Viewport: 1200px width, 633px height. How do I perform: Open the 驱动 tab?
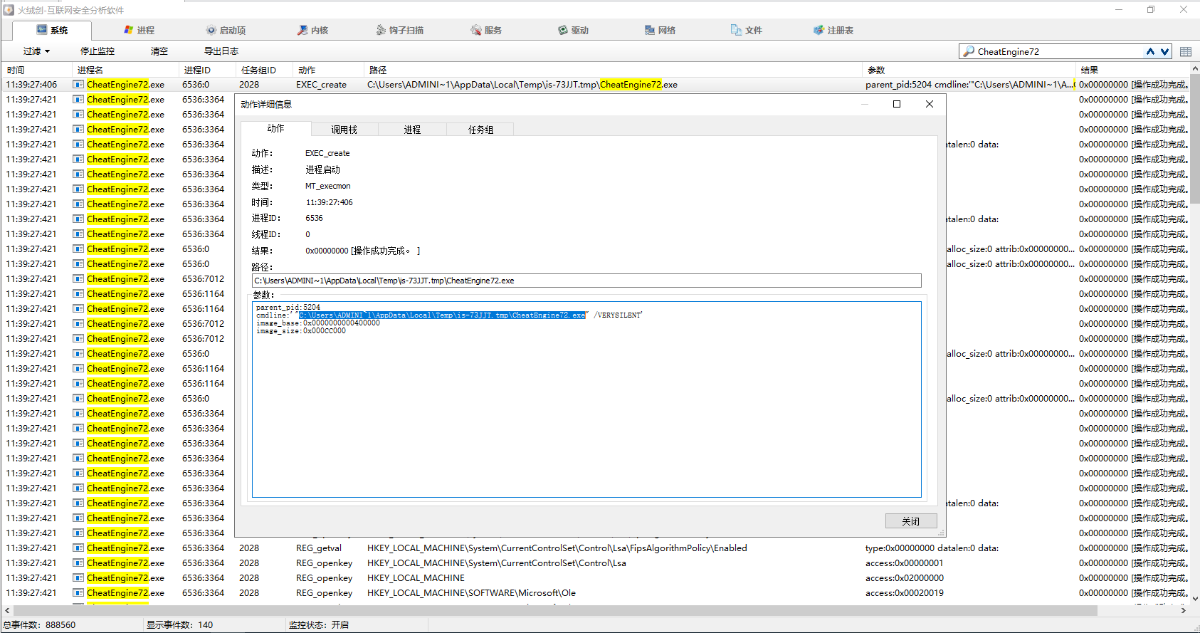(573, 30)
